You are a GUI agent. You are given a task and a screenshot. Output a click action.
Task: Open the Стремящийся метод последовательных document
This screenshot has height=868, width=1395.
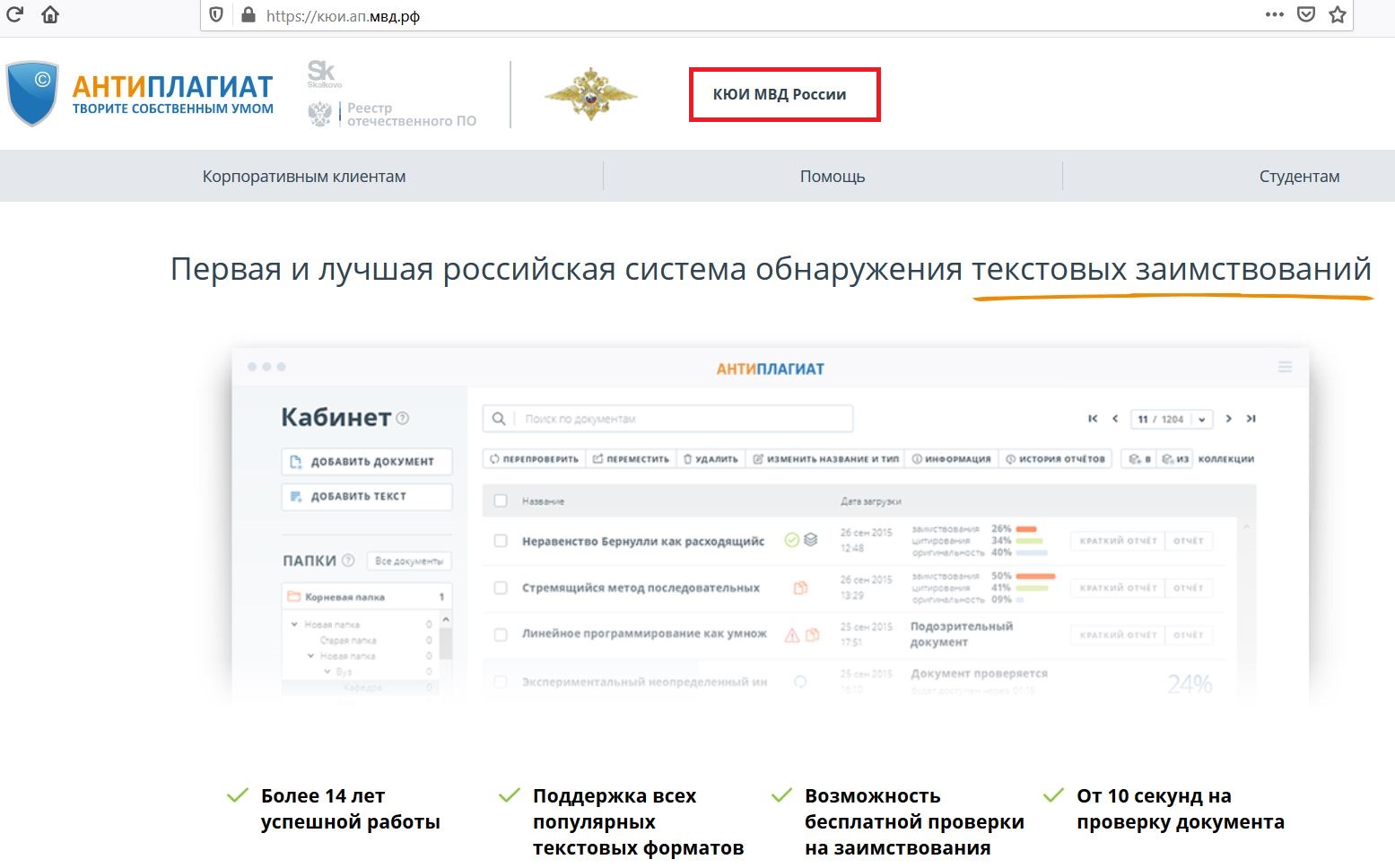[x=641, y=588]
